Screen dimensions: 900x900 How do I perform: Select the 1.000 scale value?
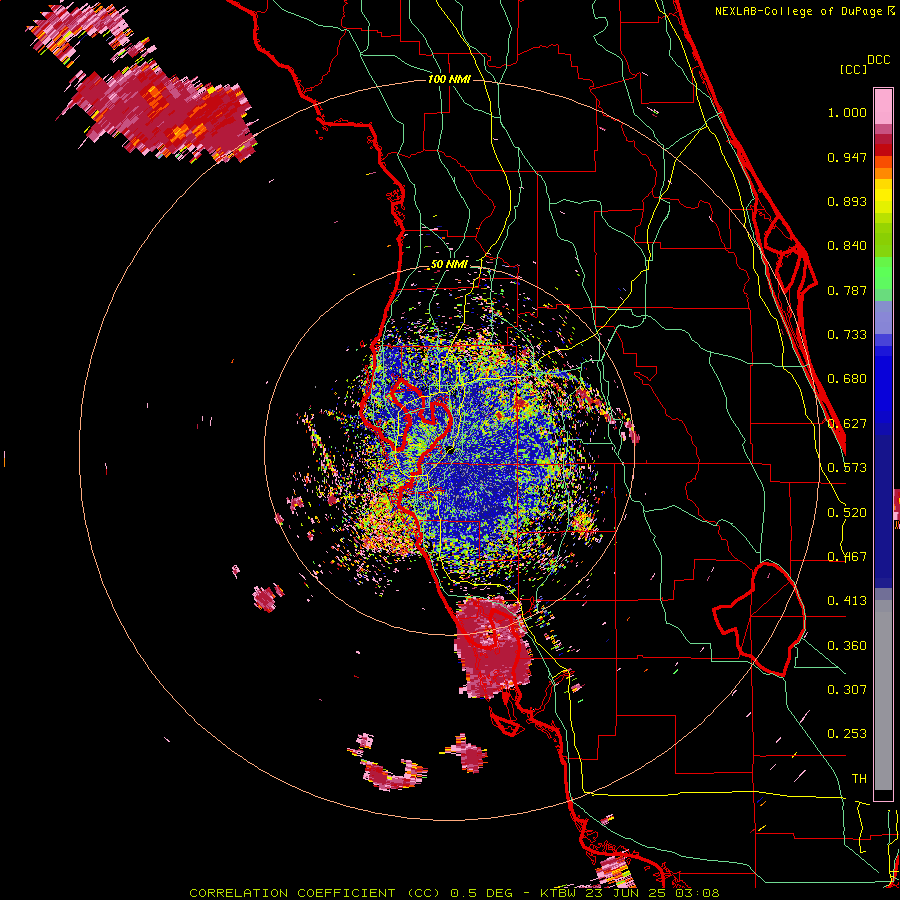coord(847,112)
